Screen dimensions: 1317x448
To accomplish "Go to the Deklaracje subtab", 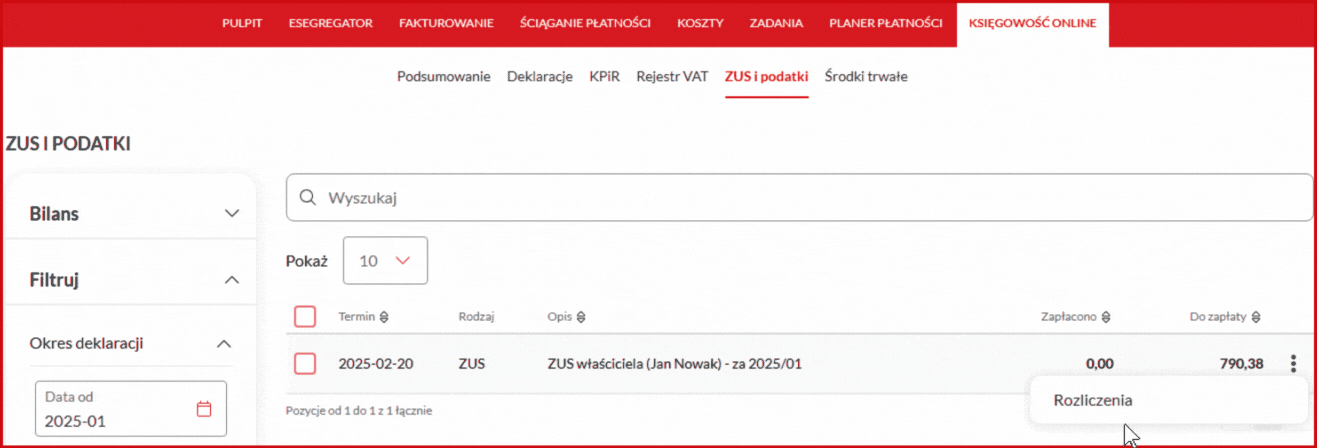I will tap(540, 76).
